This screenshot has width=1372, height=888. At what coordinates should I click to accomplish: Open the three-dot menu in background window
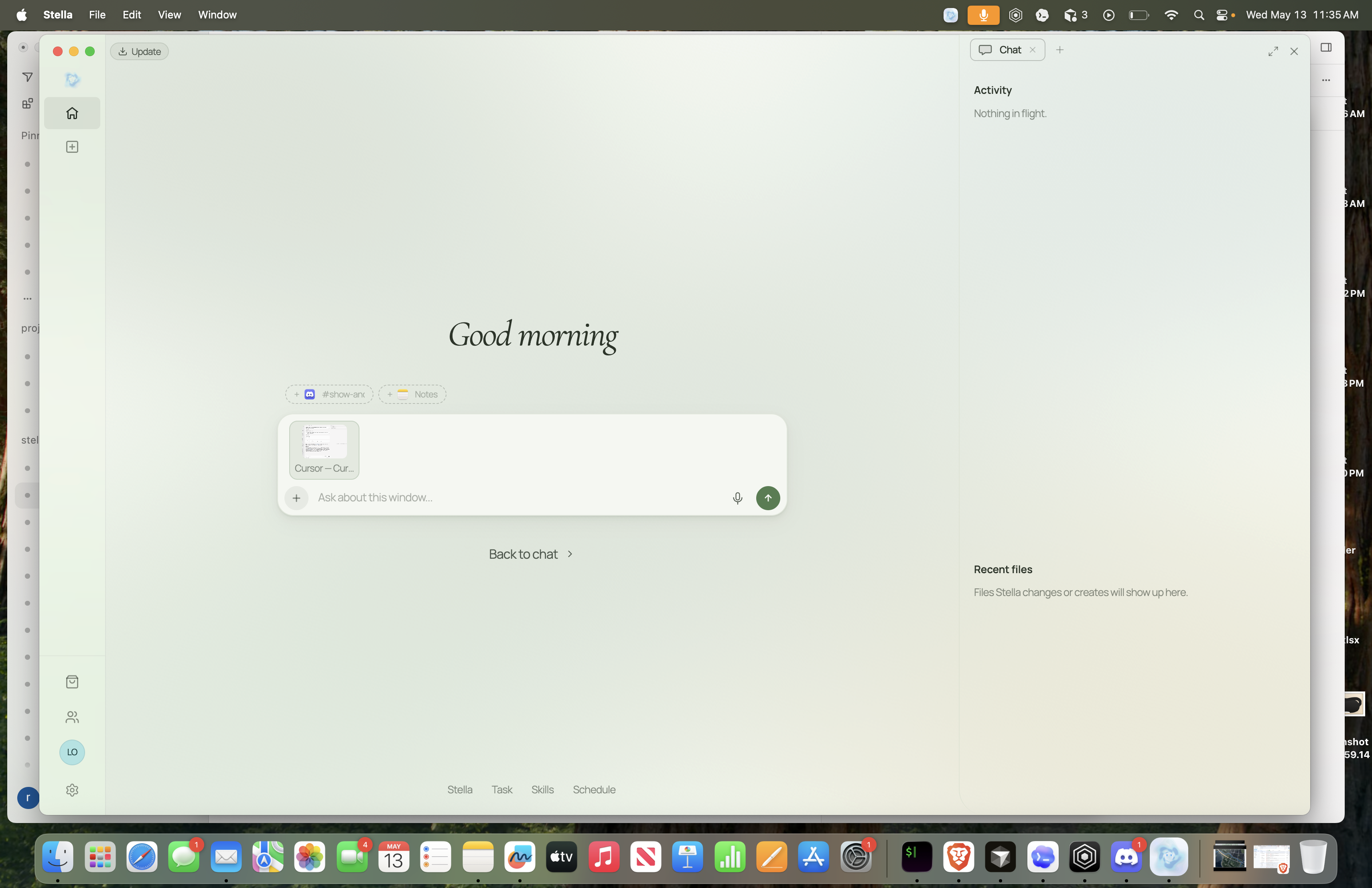coord(1326,80)
